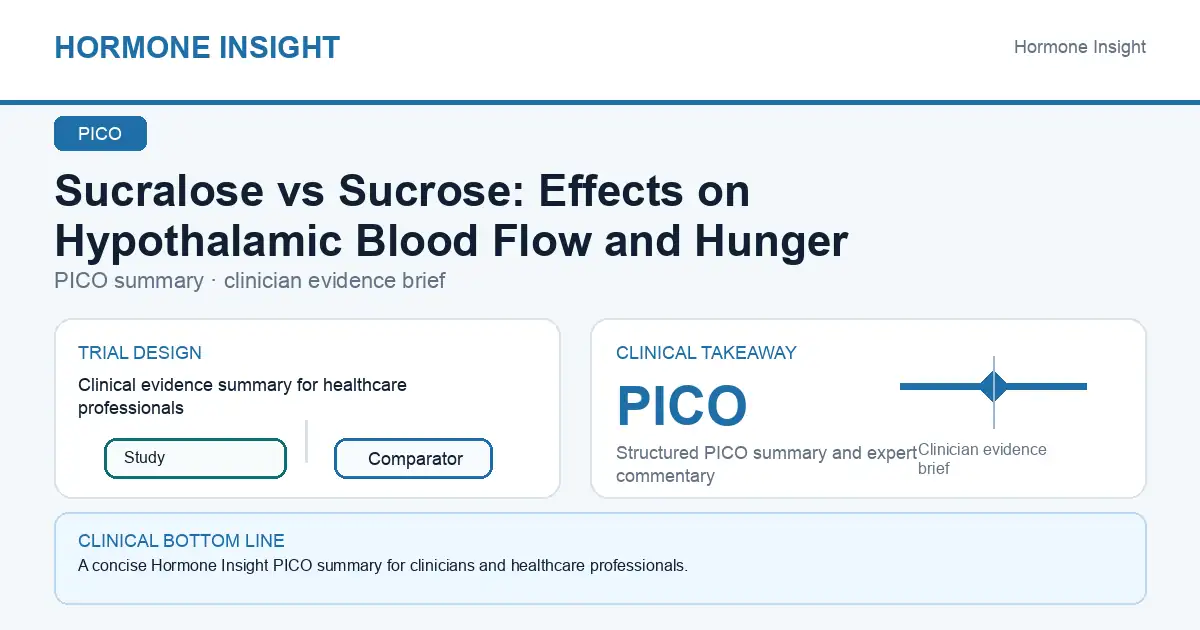Open the Hormone Insight header link

(1080, 47)
